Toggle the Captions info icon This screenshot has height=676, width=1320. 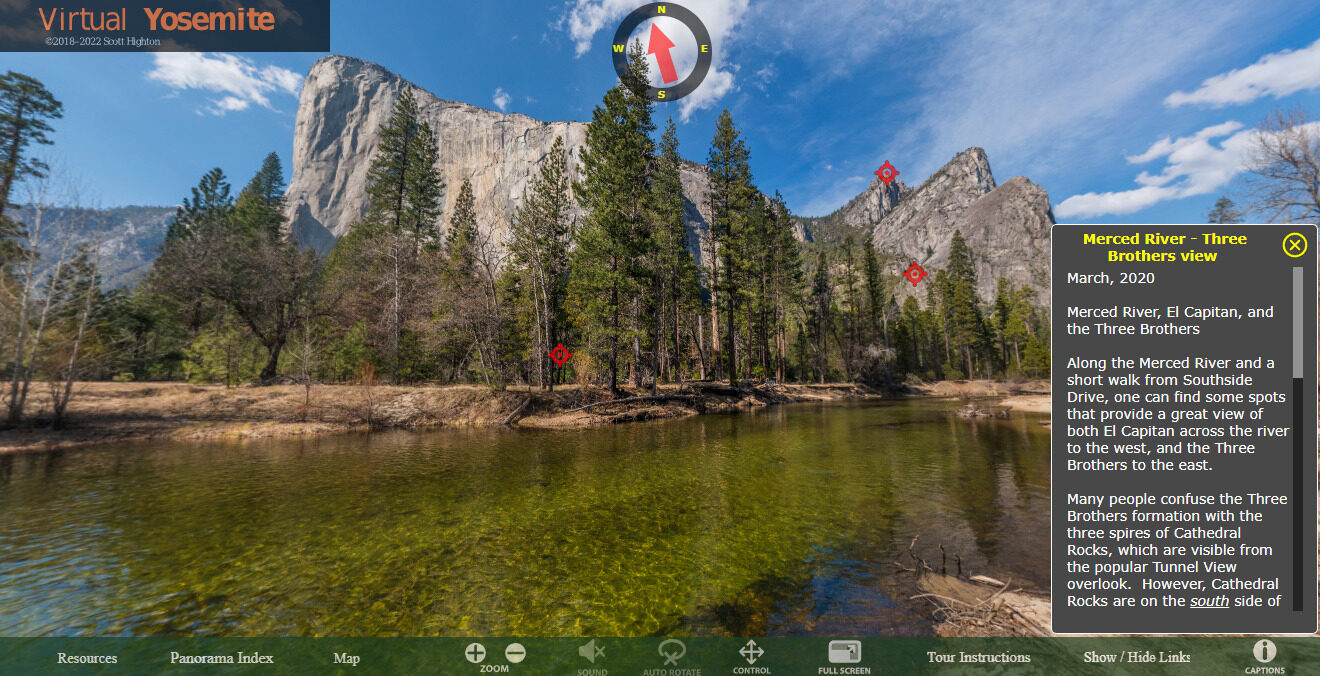(1264, 652)
